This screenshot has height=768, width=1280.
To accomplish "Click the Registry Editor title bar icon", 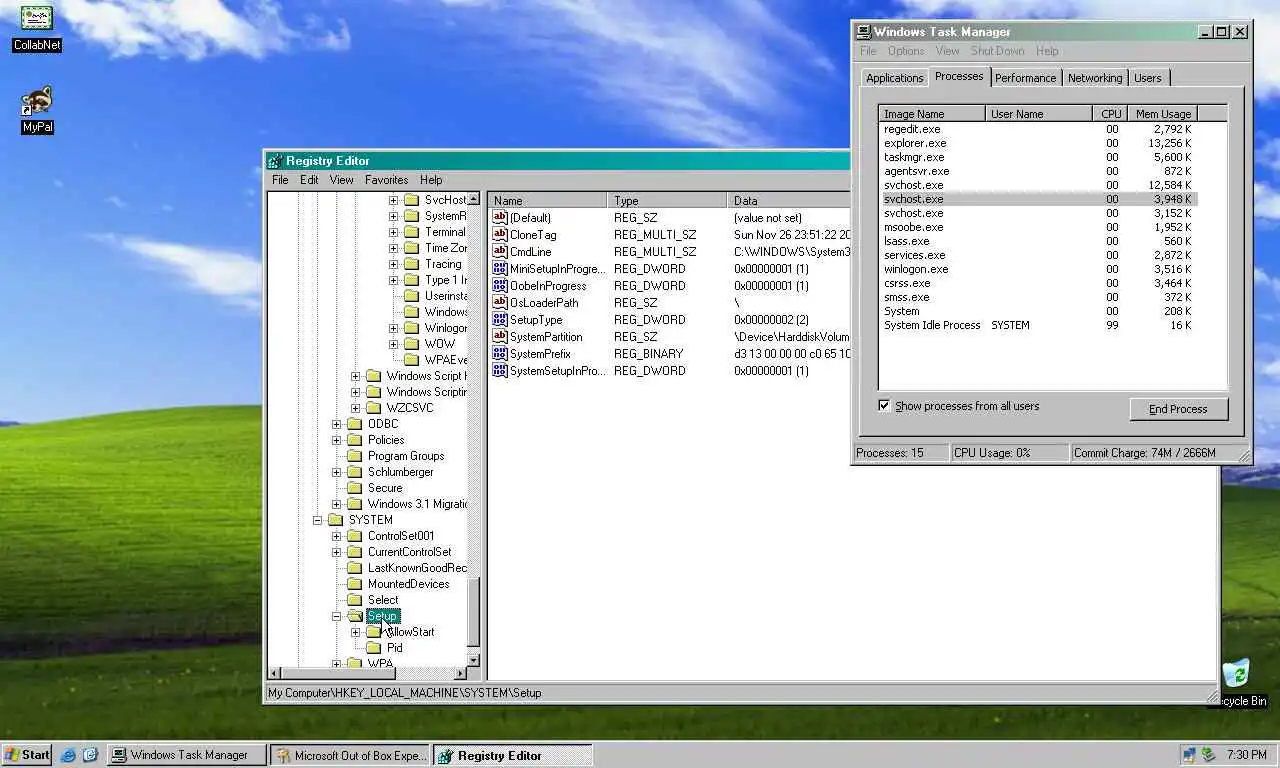I will point(275,161).
